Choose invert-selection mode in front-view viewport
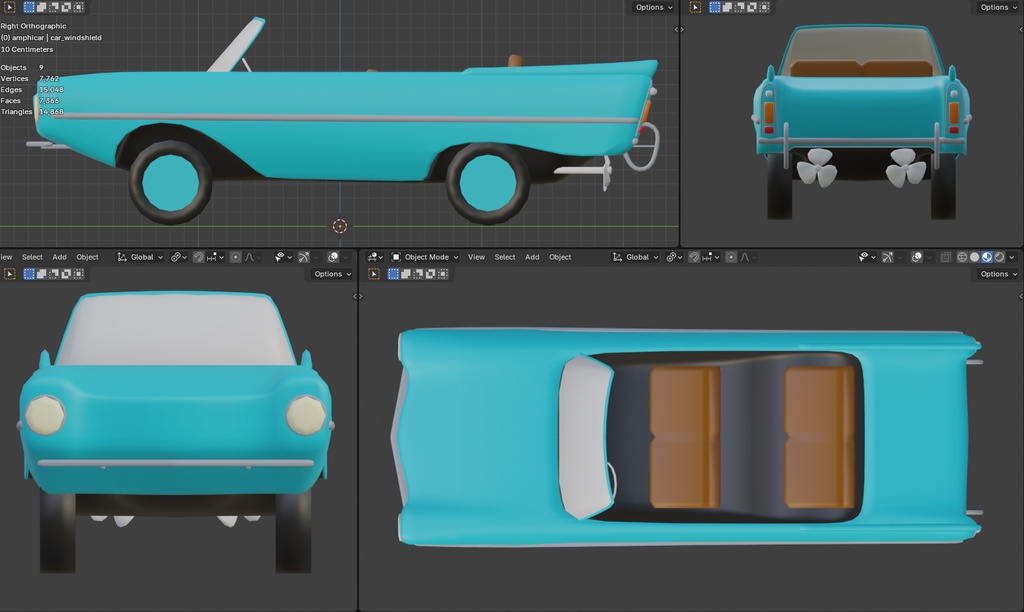The height and width of the screenshot is (612, 1024). click(x=66, y=274)
